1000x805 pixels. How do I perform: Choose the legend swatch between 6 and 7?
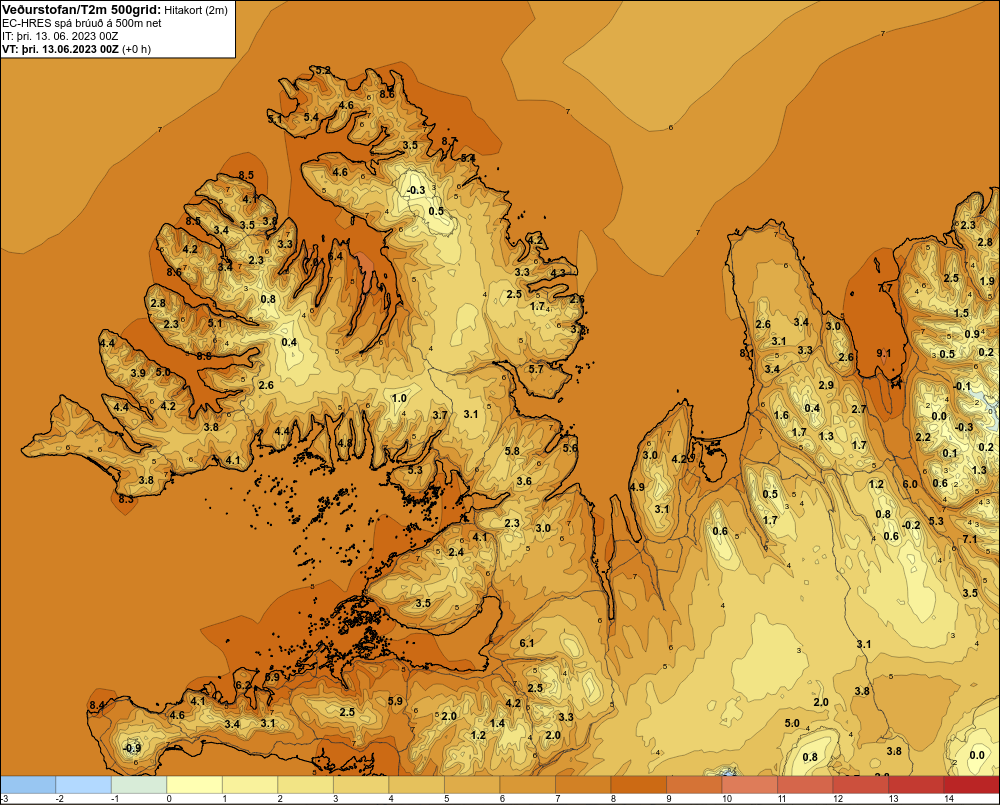pyautogui.click(x=527, y=785)
